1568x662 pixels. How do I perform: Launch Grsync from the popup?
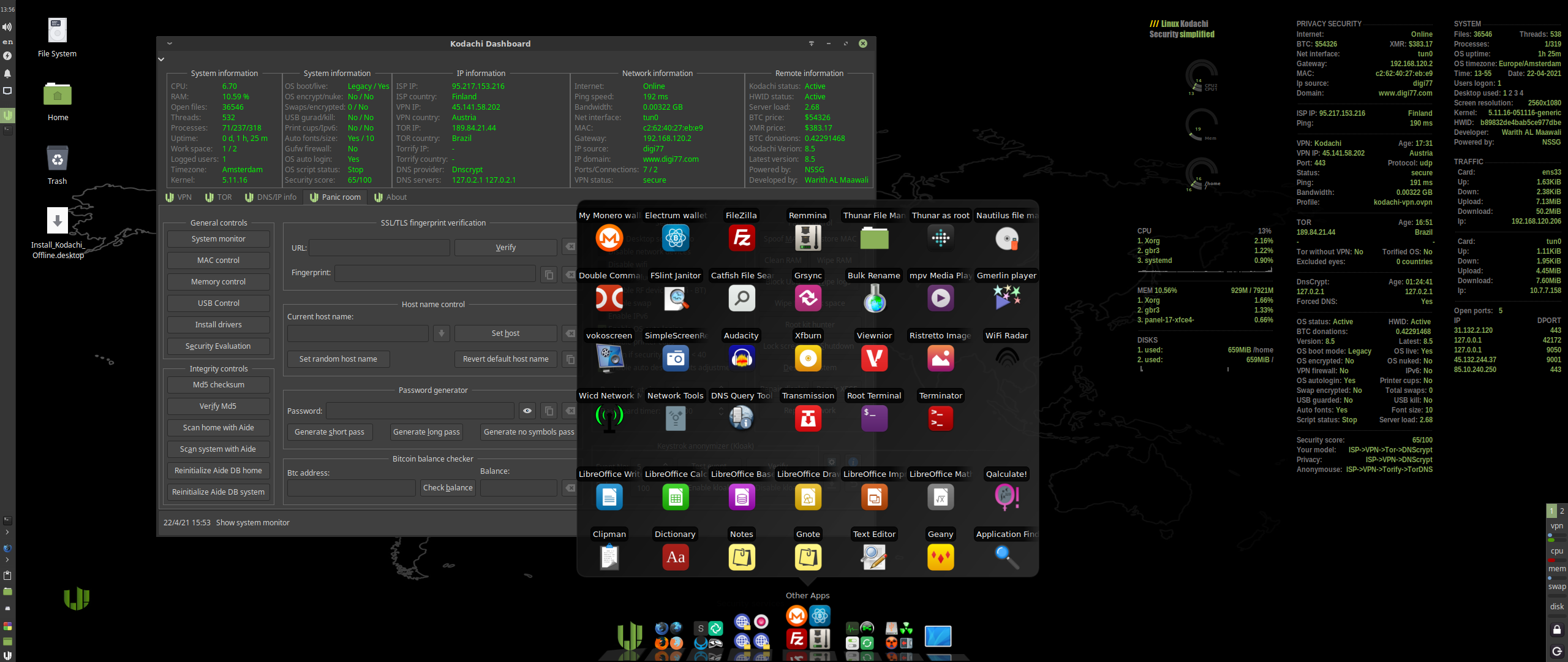coord(808,298)
